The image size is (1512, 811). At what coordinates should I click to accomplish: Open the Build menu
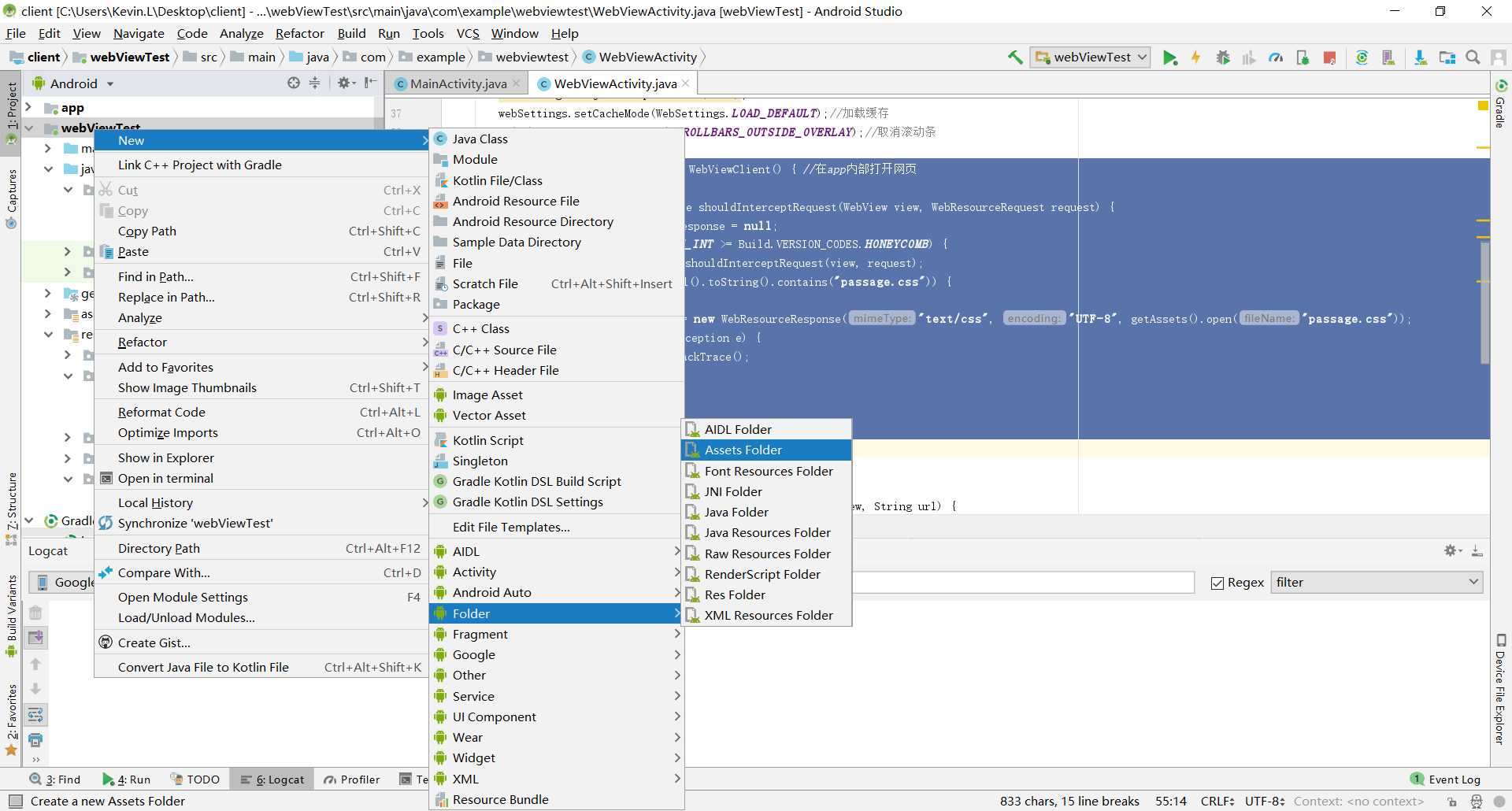(351, 33)
